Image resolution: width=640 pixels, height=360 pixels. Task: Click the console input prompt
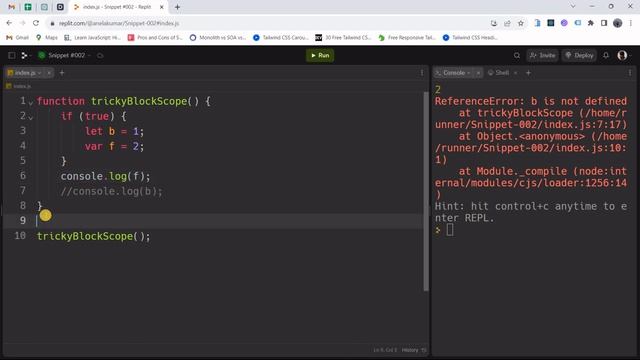[x=449, y=230]
